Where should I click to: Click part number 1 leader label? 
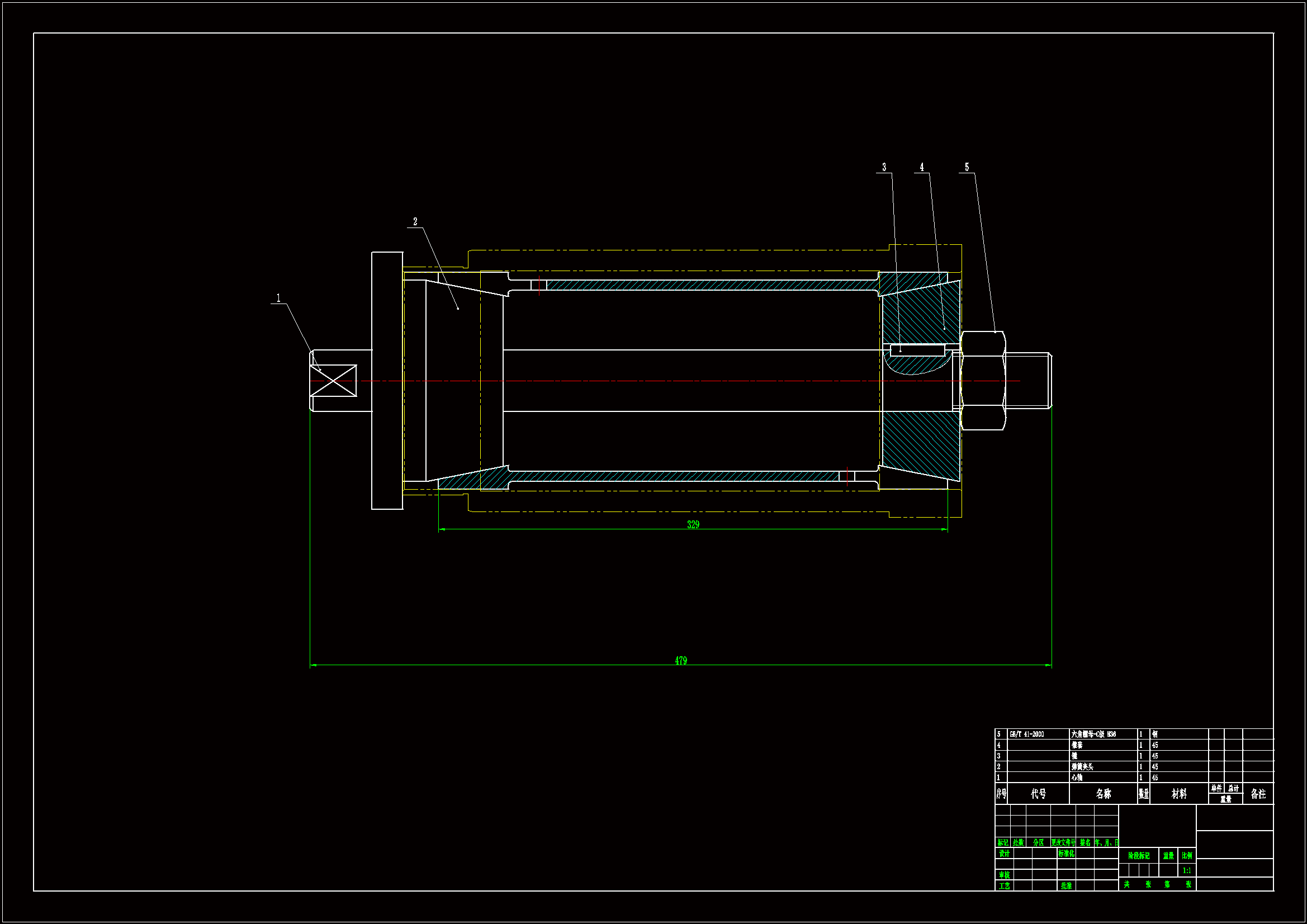278,298
